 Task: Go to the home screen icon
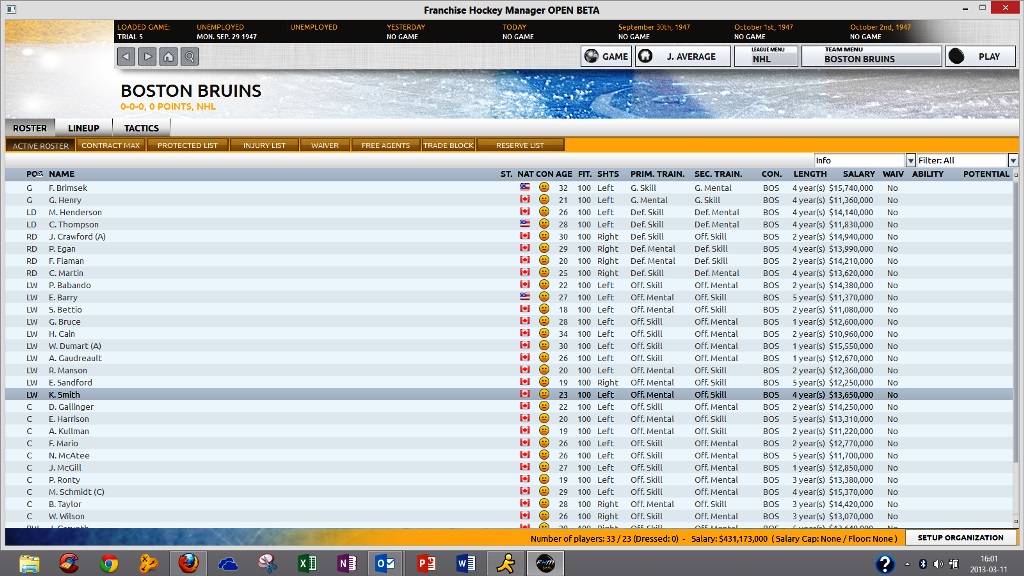[168, 56]
